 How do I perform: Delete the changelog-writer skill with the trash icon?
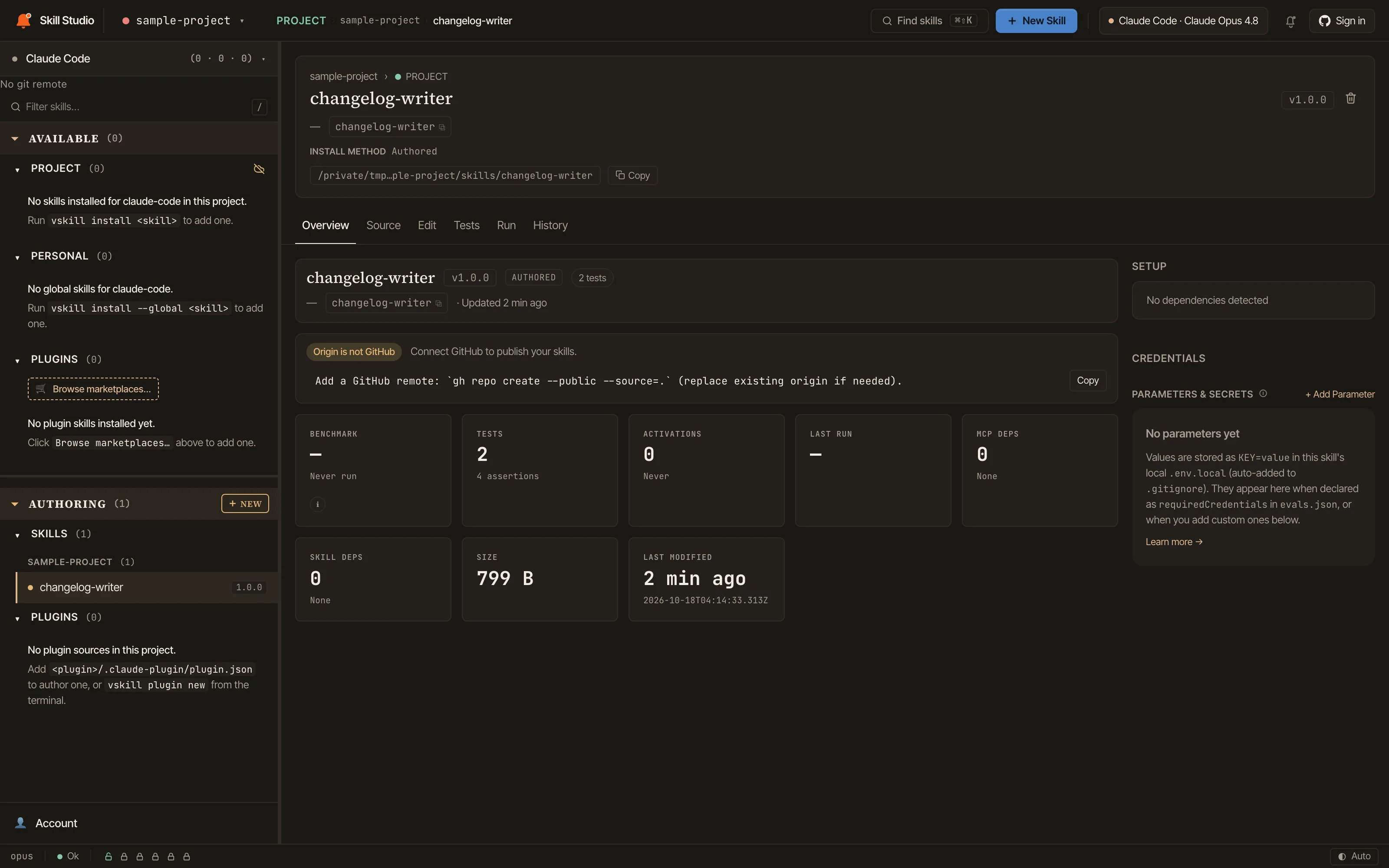(1350, 99)
